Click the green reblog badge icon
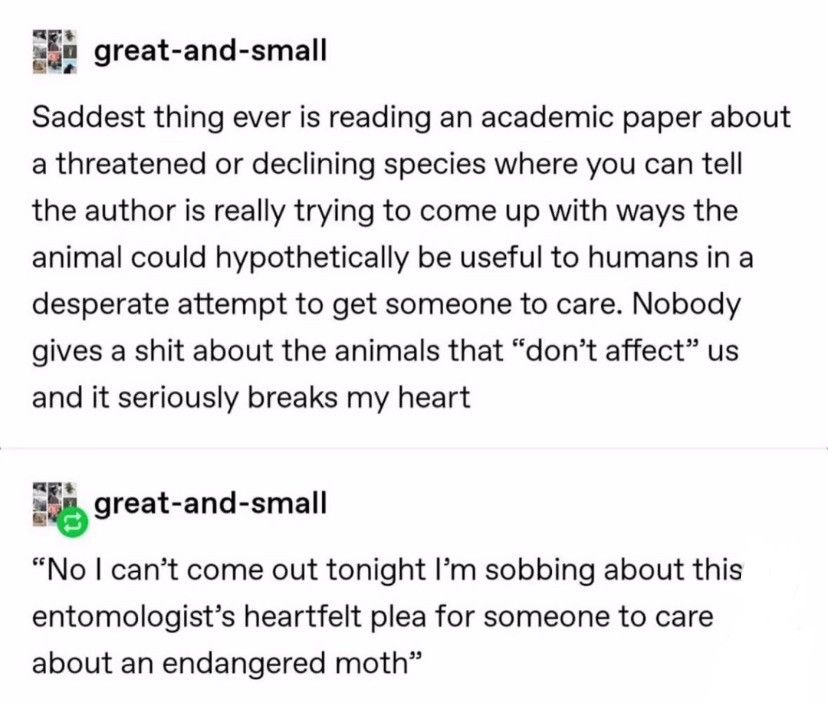Image resolution: width=828 pixels, height=705 pixels. (x=72, y=522)
